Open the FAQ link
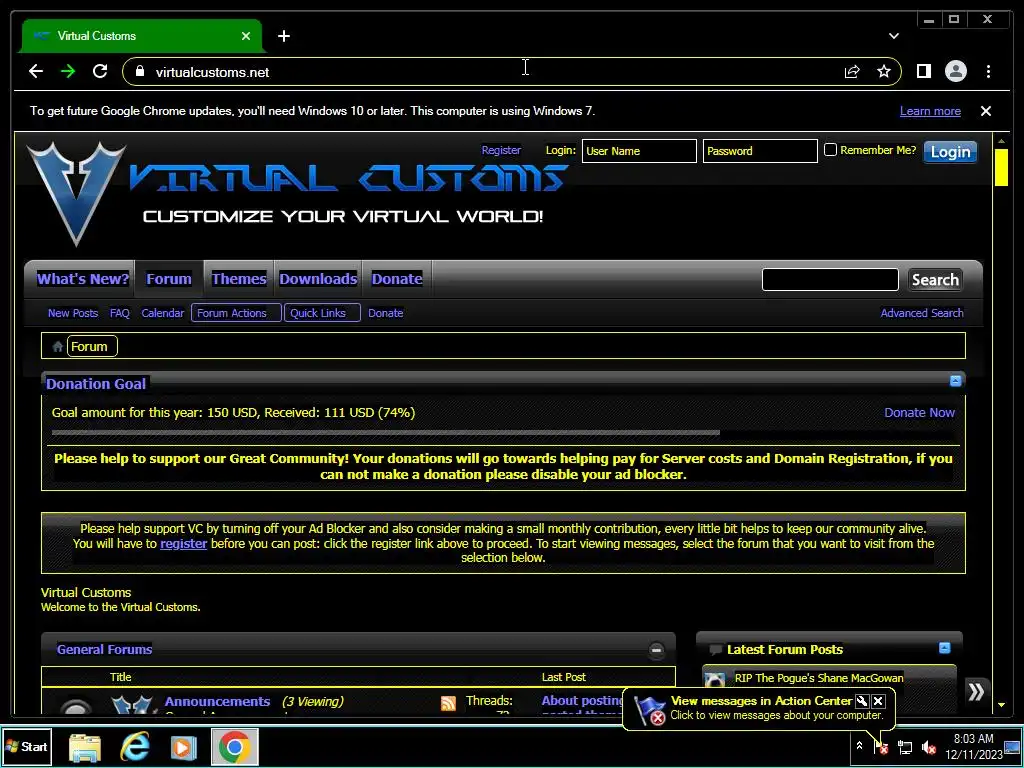 (x=120, y=313)
